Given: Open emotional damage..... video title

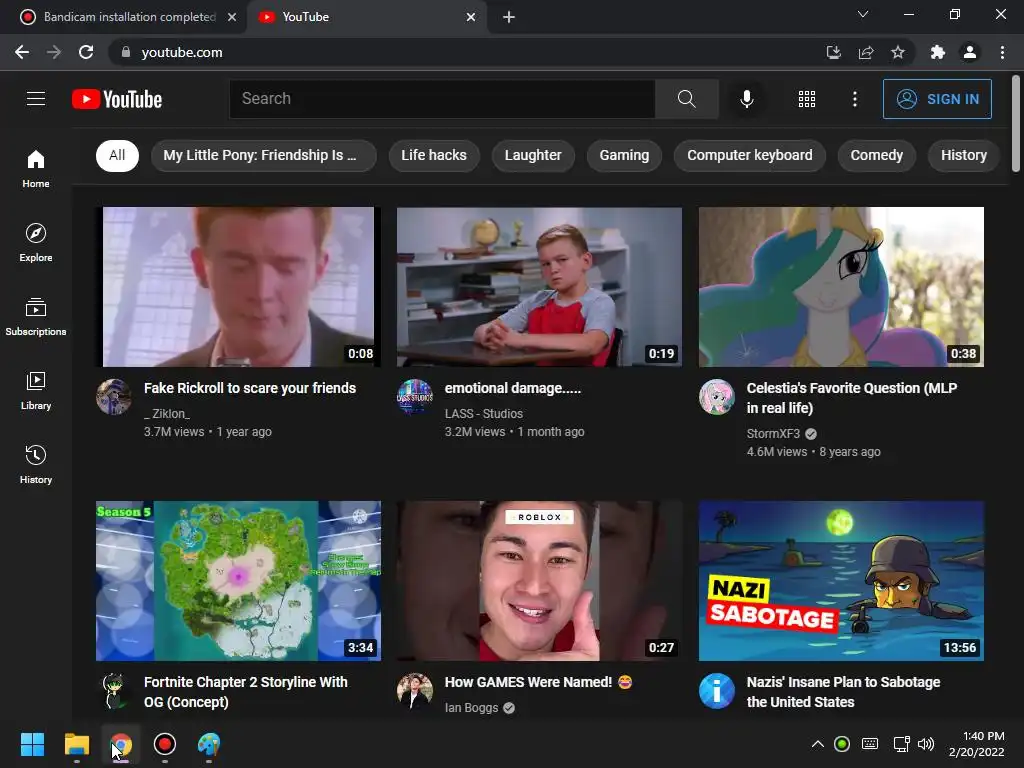Looking at the screenshot, I should coord(513,388).
